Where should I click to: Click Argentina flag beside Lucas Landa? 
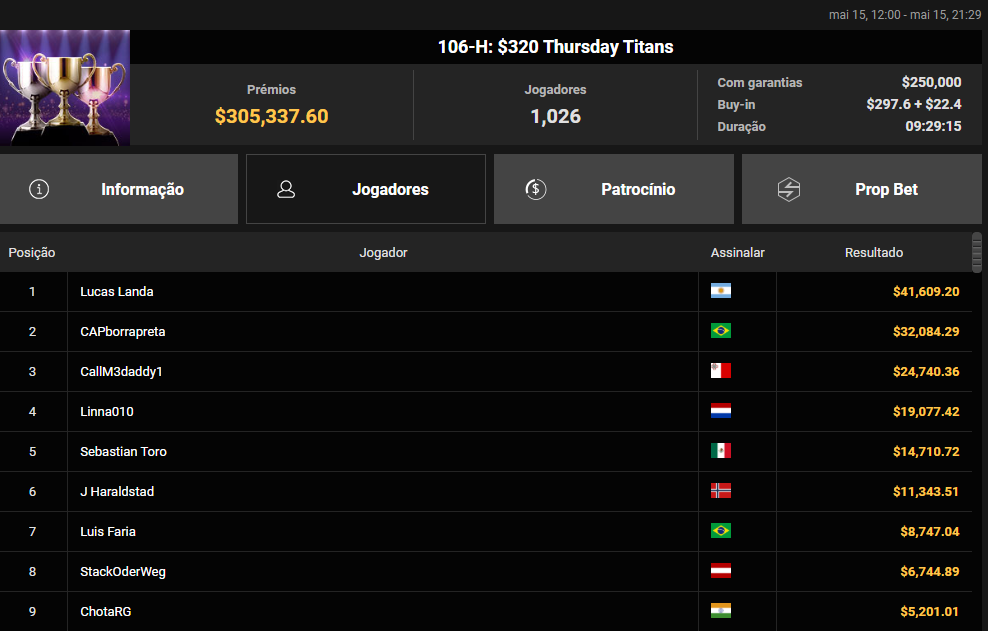point(720,291)
